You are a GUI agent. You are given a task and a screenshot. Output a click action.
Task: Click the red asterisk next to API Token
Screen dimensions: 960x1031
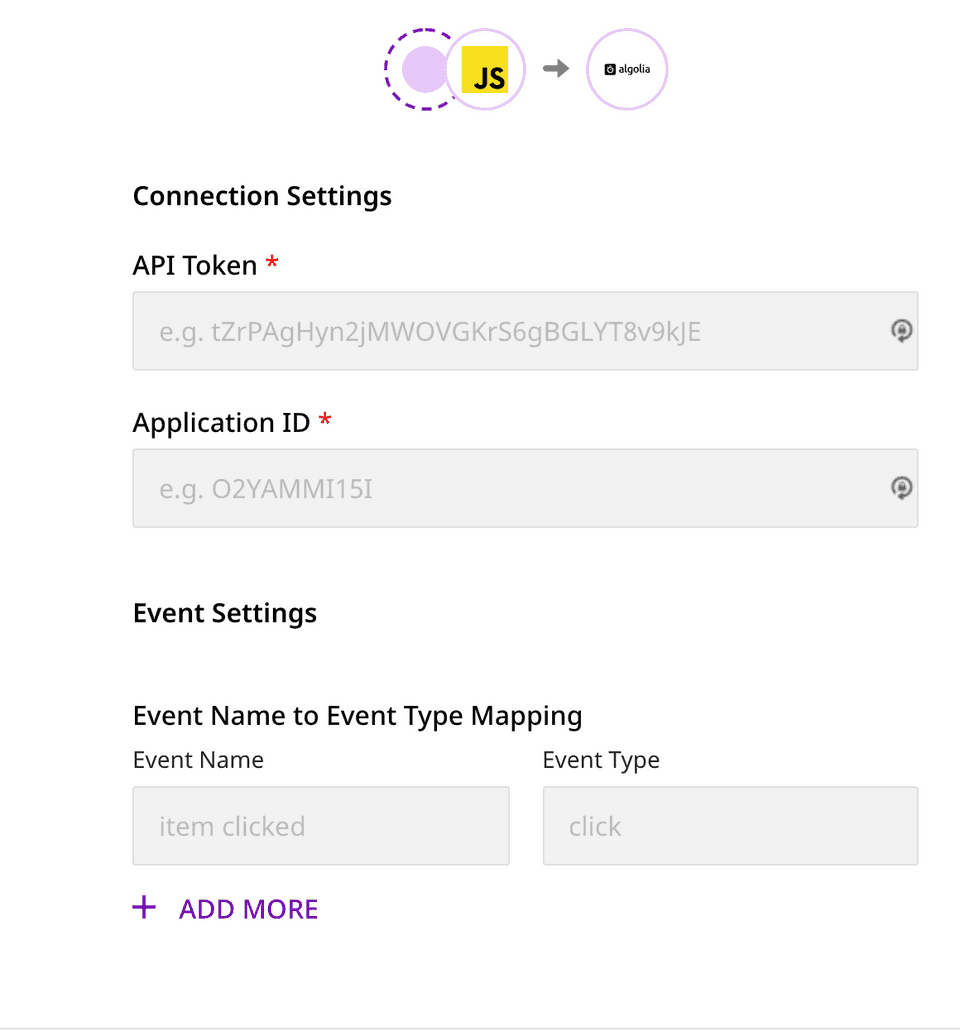(x=272, y=262)
